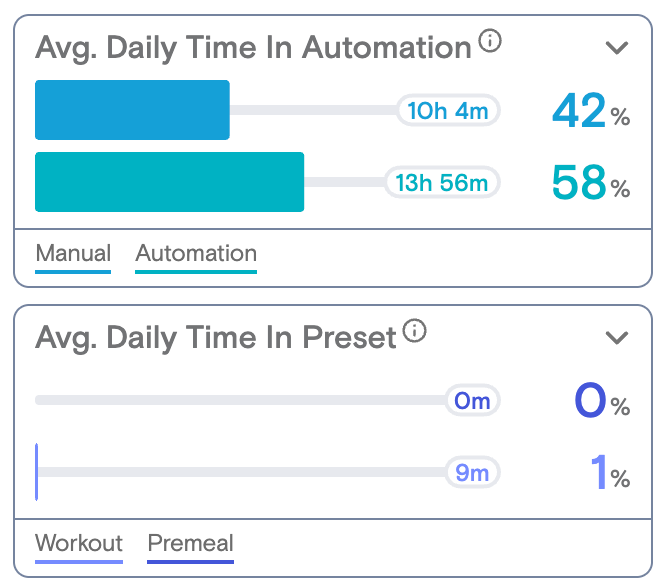Toggle the Automation legend item

click(196, 257)
